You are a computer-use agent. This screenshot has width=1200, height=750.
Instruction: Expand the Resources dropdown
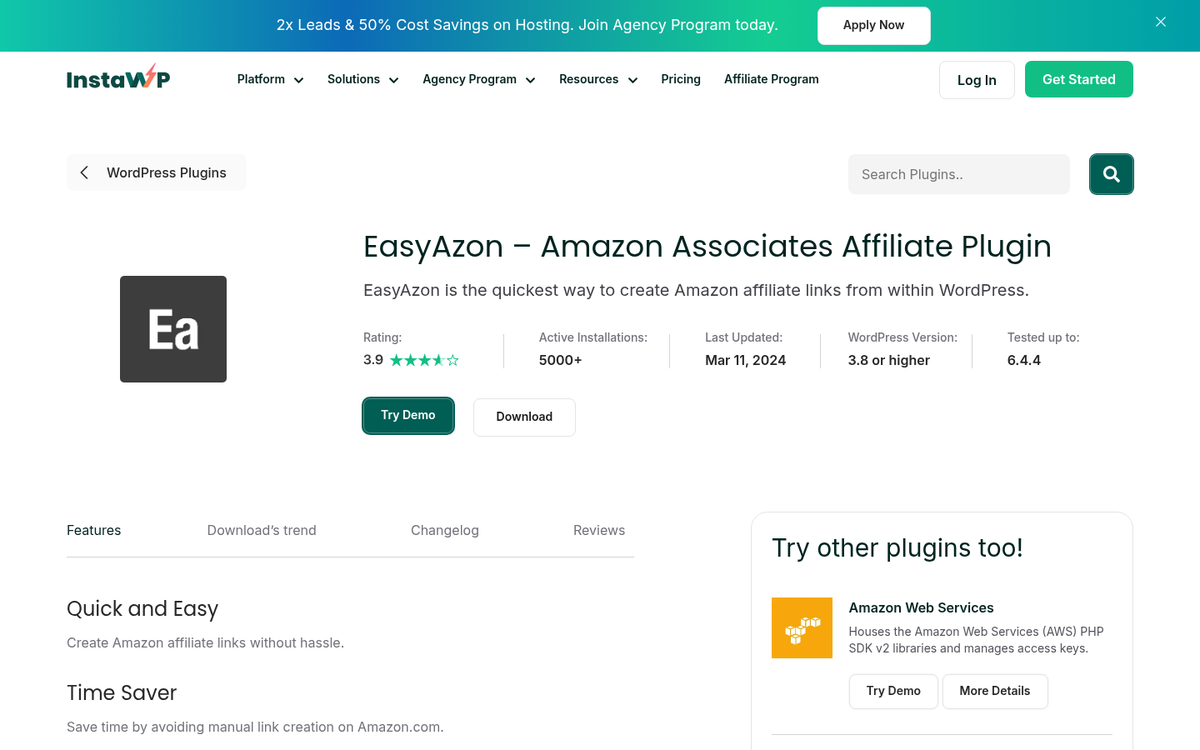coord(597,79)
